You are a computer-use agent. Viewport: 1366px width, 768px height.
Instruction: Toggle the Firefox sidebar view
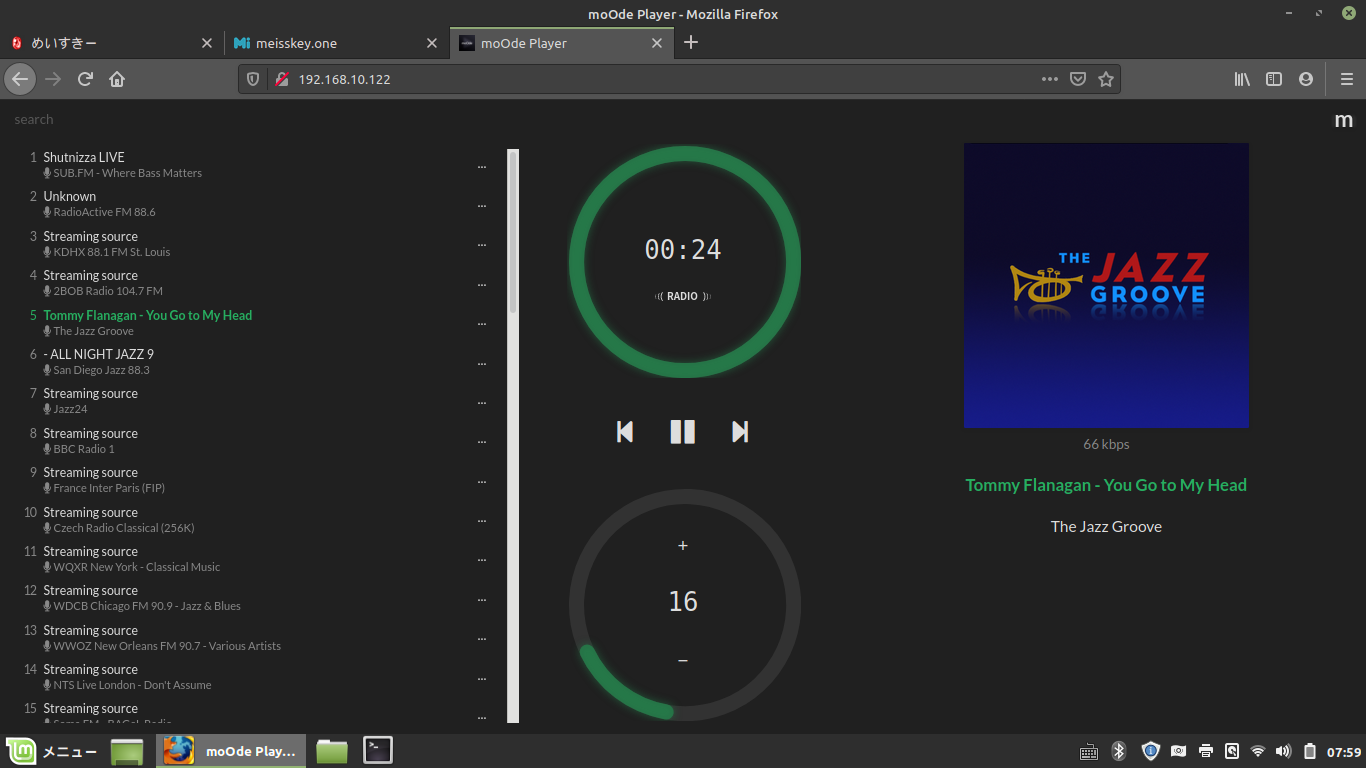1274,79
